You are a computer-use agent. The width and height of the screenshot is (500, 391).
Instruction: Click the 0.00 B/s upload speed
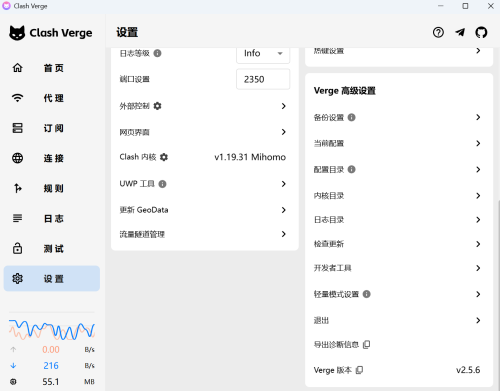click(51, 350)
